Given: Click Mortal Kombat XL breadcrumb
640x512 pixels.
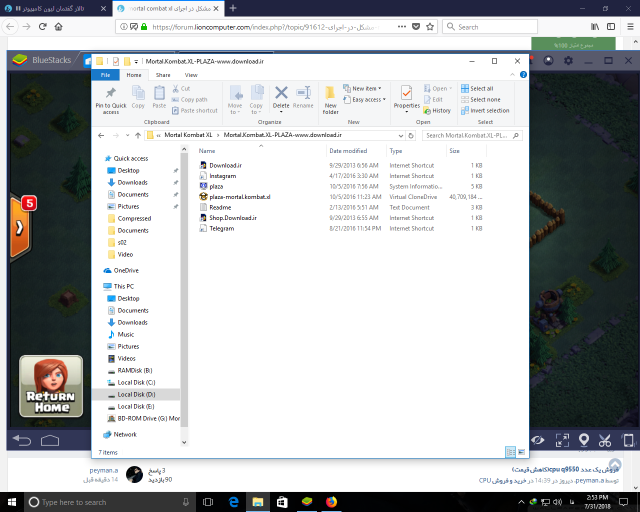Looking at the screenshot, I should [x=188, y=135].
